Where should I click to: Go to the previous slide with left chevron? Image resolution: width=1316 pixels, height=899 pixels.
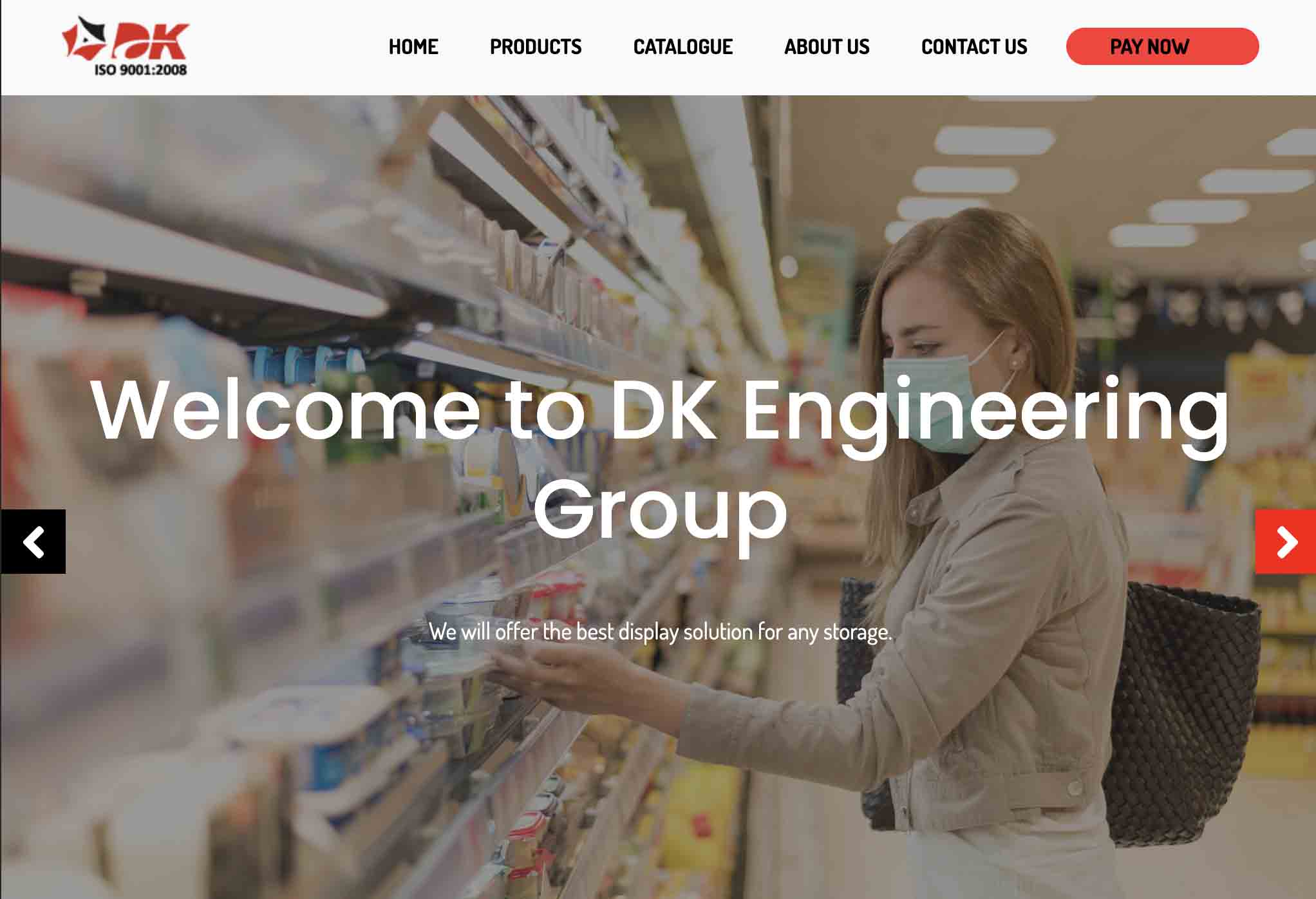pos(33,542)
